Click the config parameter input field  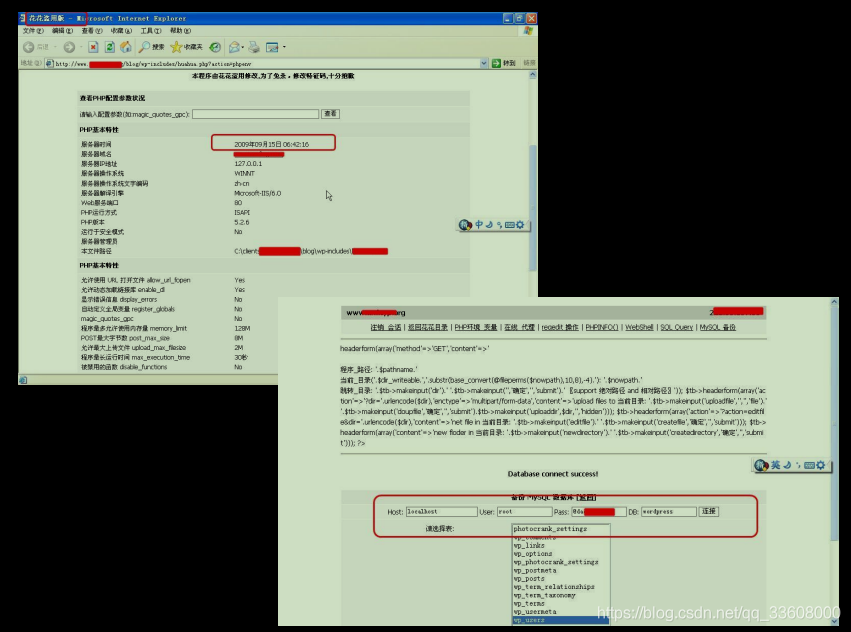pyautogui.click(x=256, y=114)
